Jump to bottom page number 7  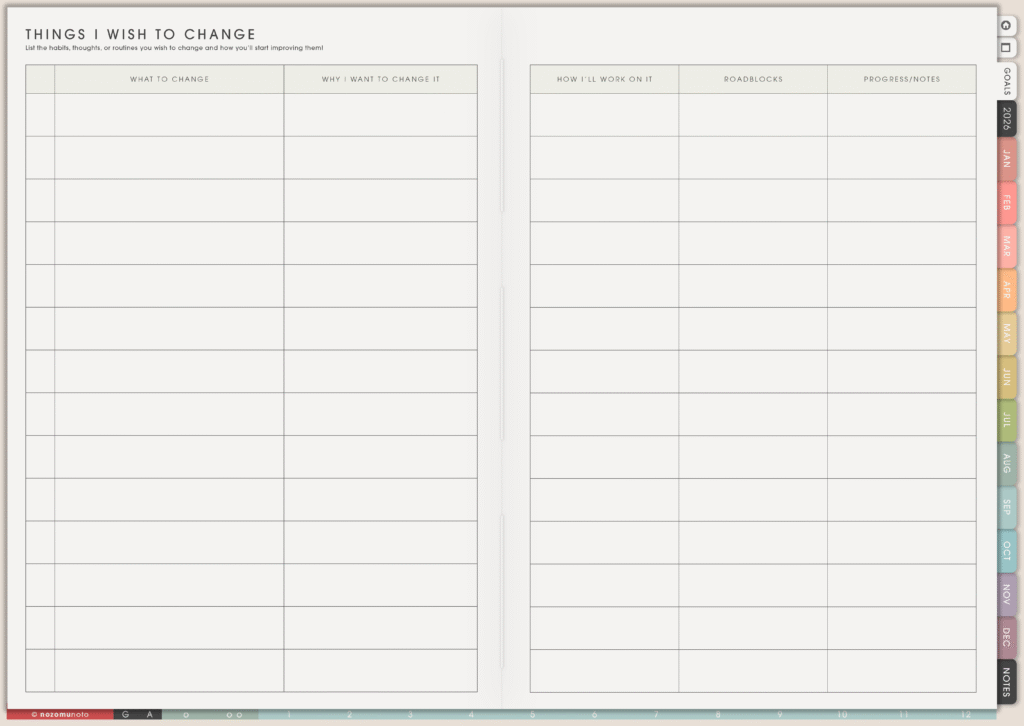click(x=656, y=715)
